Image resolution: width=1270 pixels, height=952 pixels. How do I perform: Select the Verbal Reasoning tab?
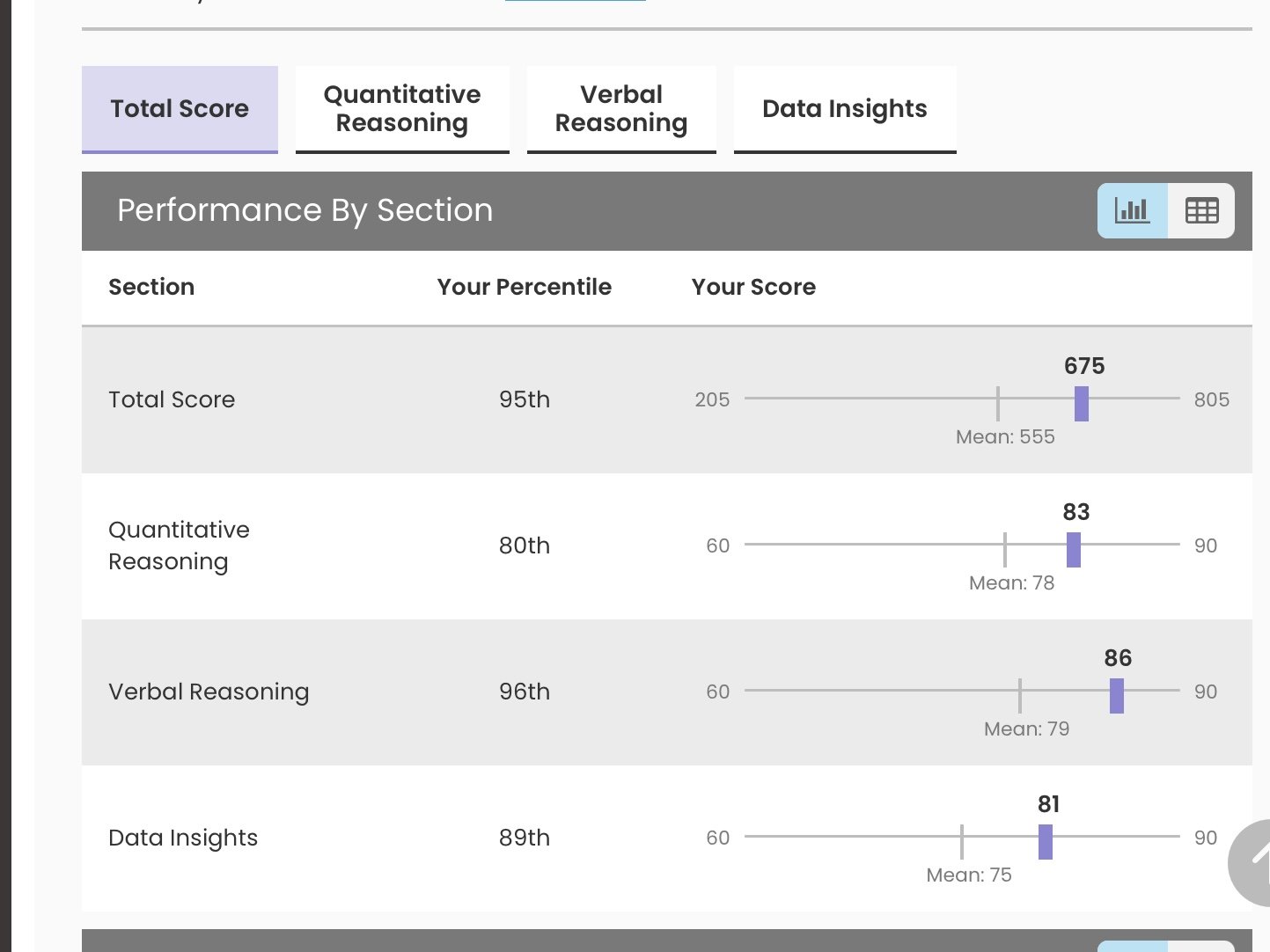621,109
